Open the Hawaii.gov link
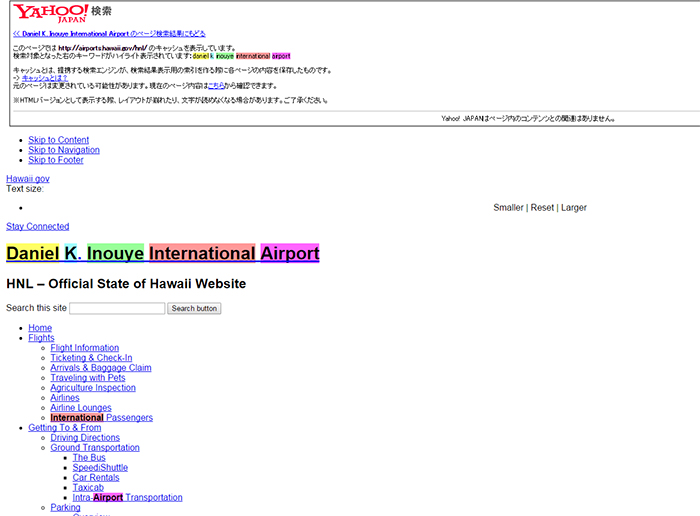Viewport: 700px width, 516px height. tap(28, 179)
